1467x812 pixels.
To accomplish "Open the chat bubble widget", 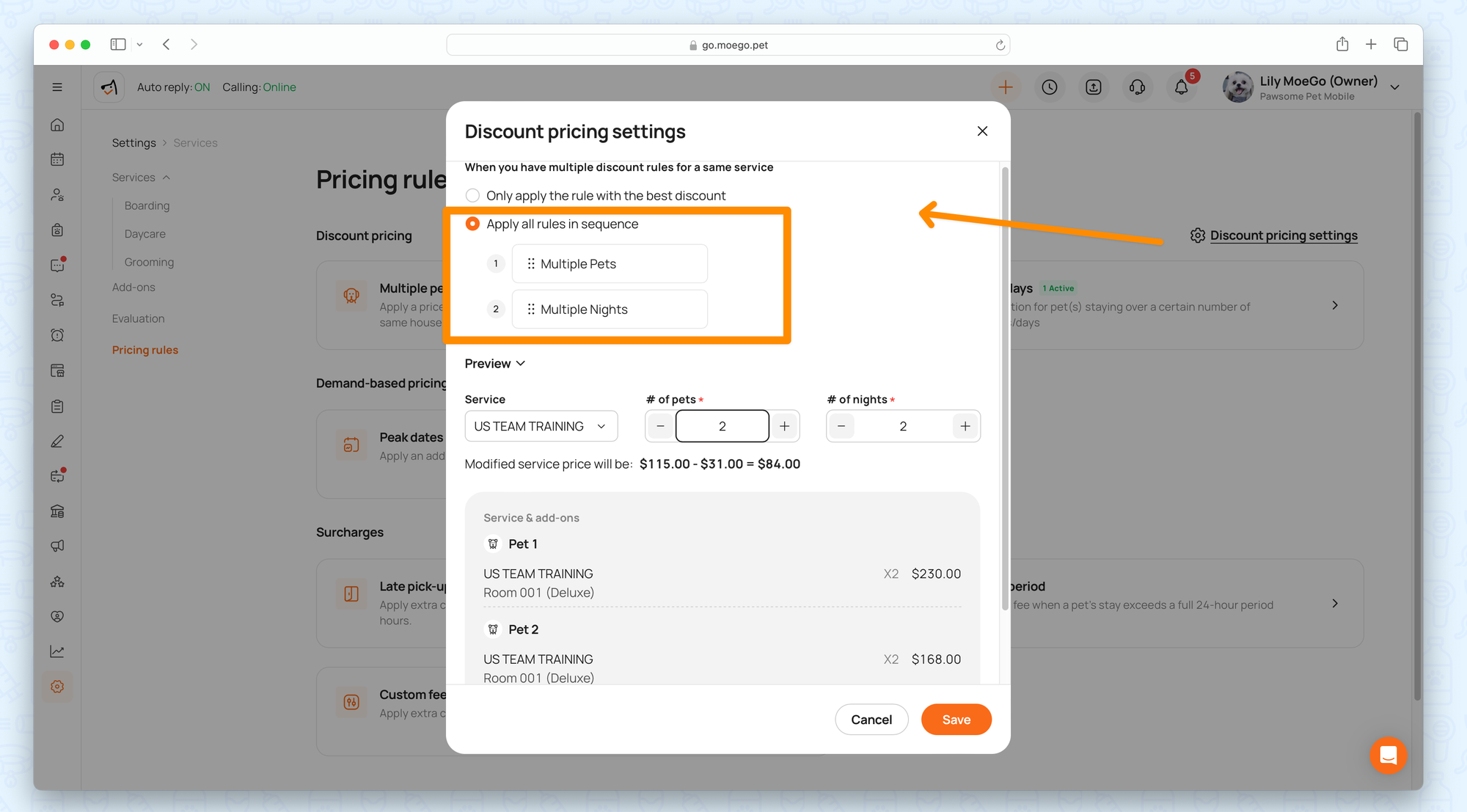I will tap(1388, 755).
